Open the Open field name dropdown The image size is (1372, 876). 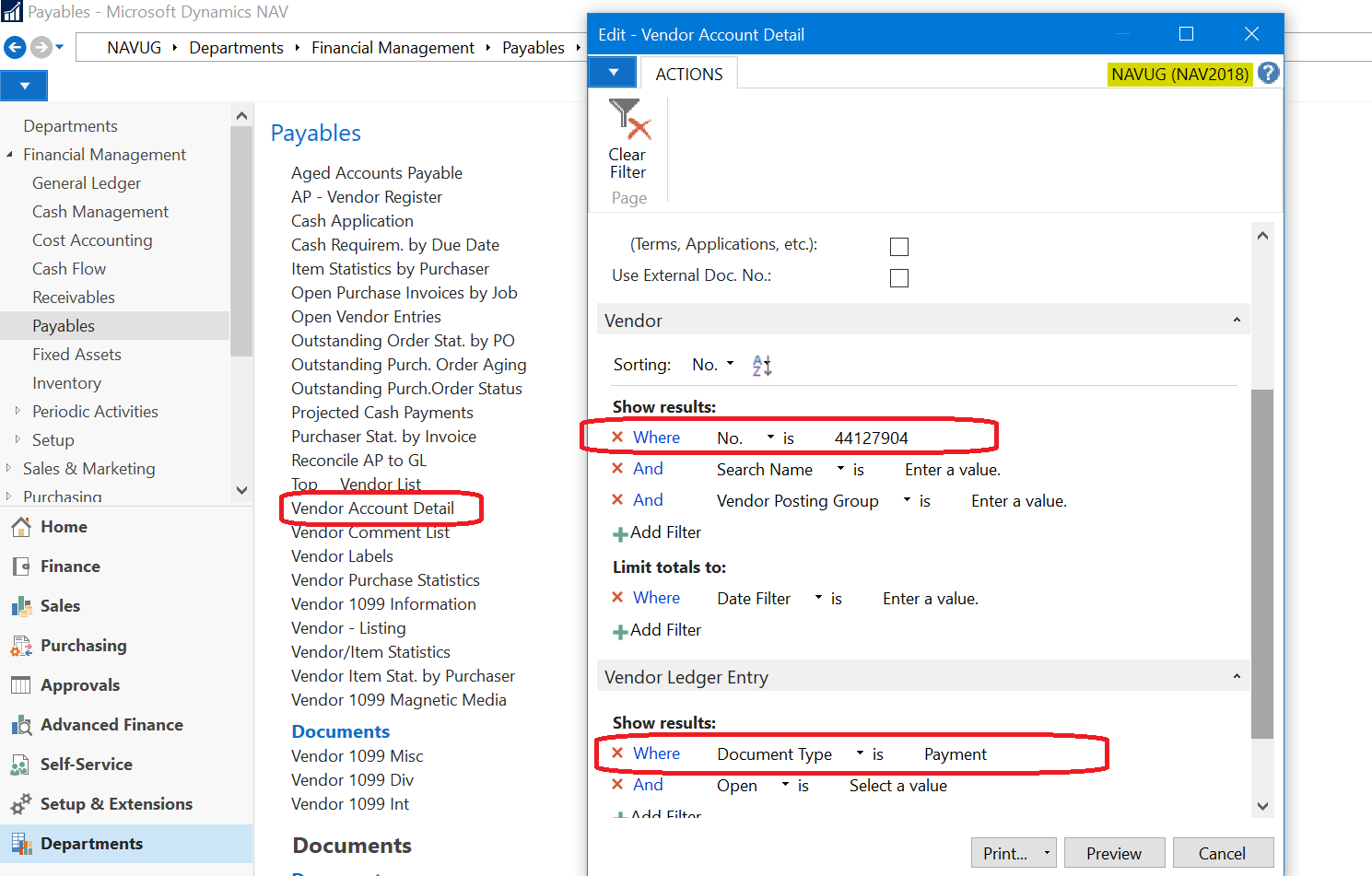coord(785,785)
